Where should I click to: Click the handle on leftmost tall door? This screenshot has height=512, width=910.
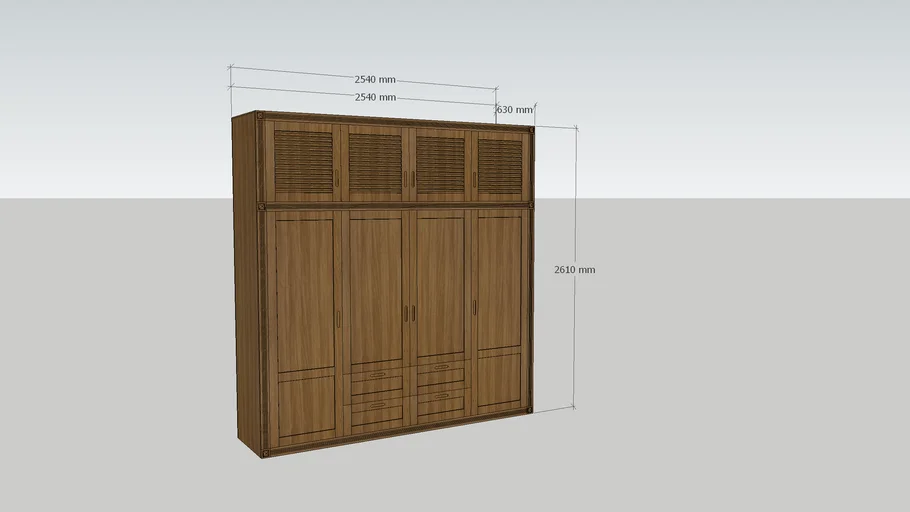tap(338, 318)
